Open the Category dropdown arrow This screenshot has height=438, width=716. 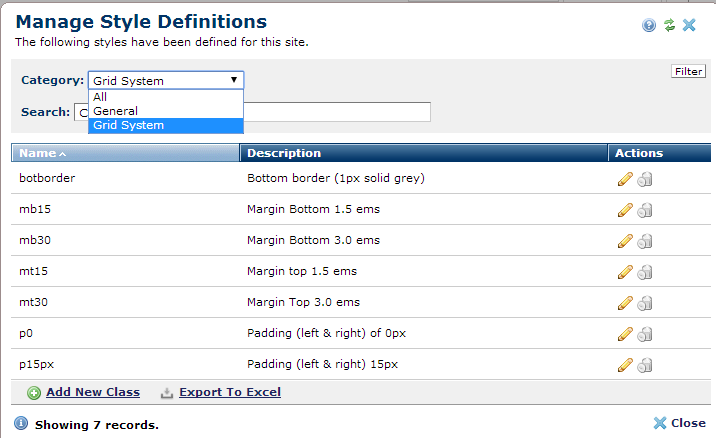(234, 80)
